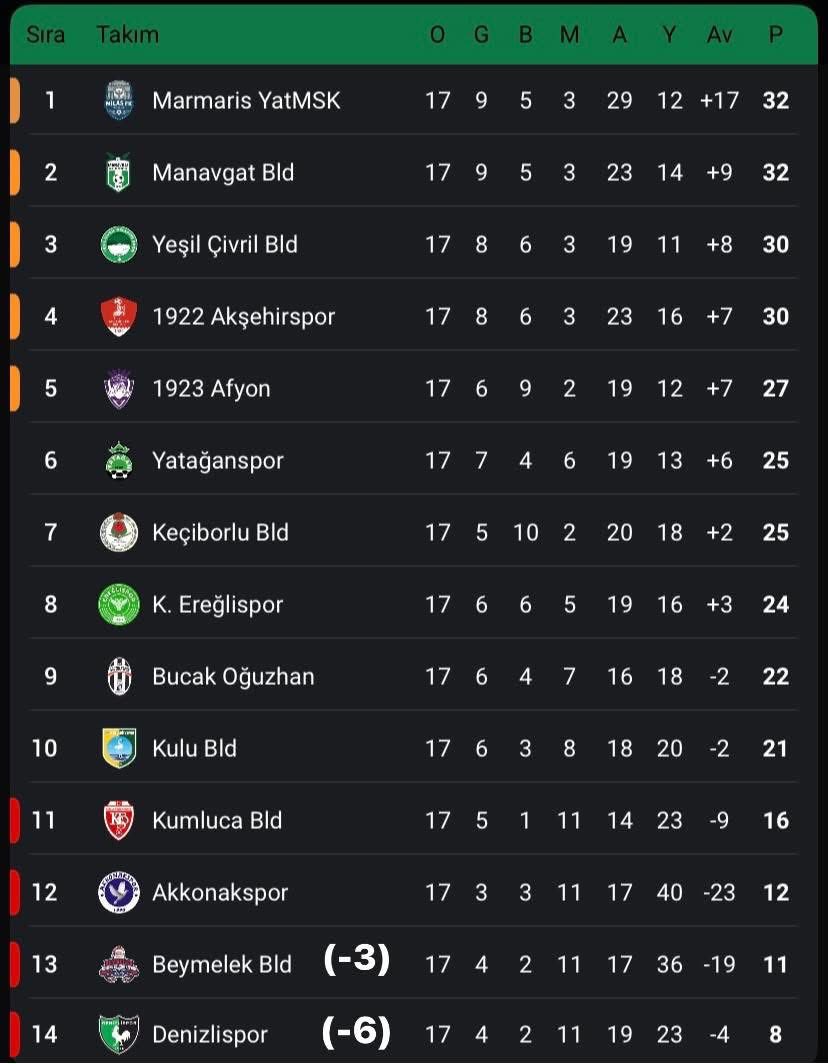Image resolution: width=828 pixels, height=1064 pixels.
Task: Click the Kumluca Bld red crest
Action: 119,820
